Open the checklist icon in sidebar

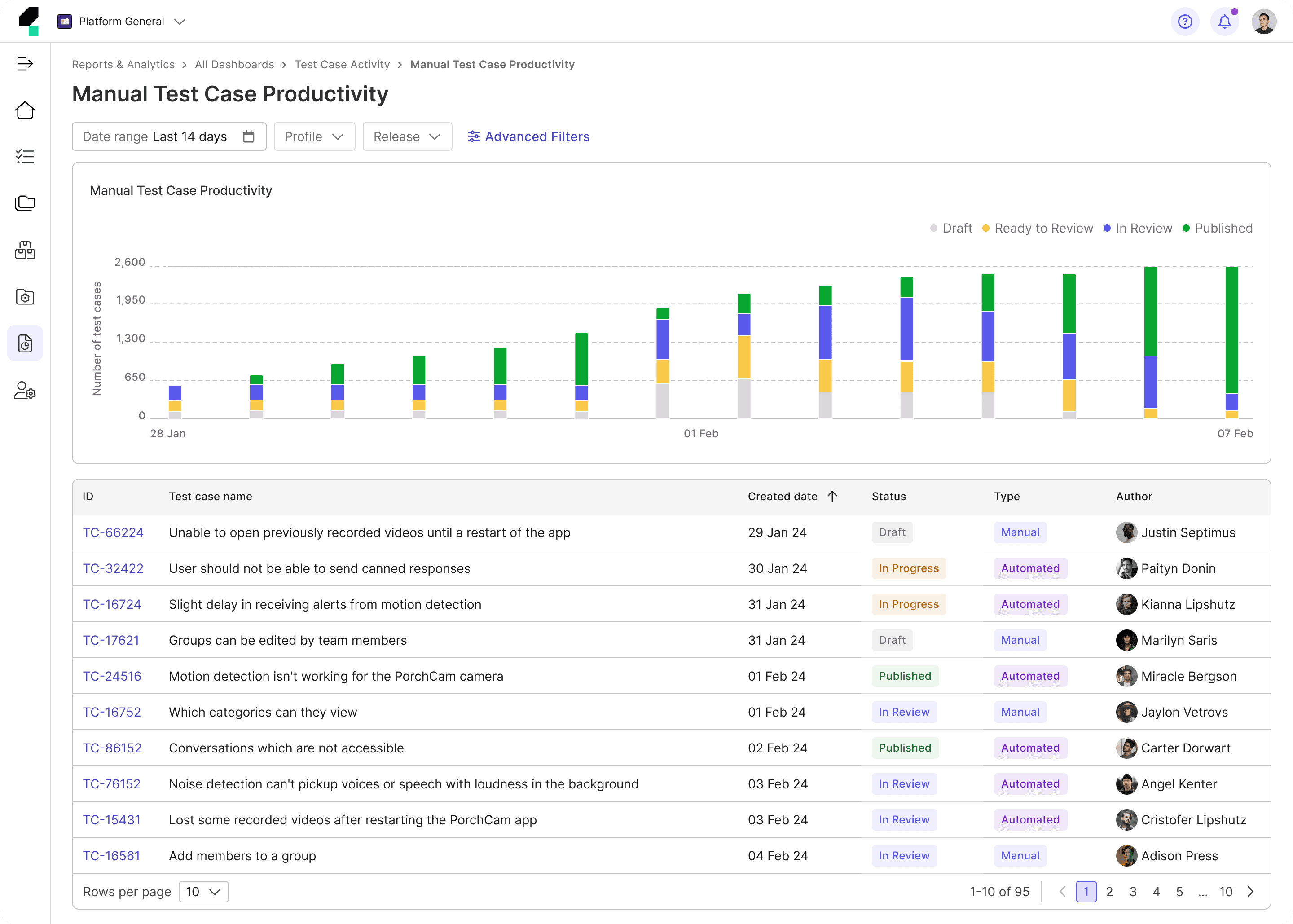(25, 156)
